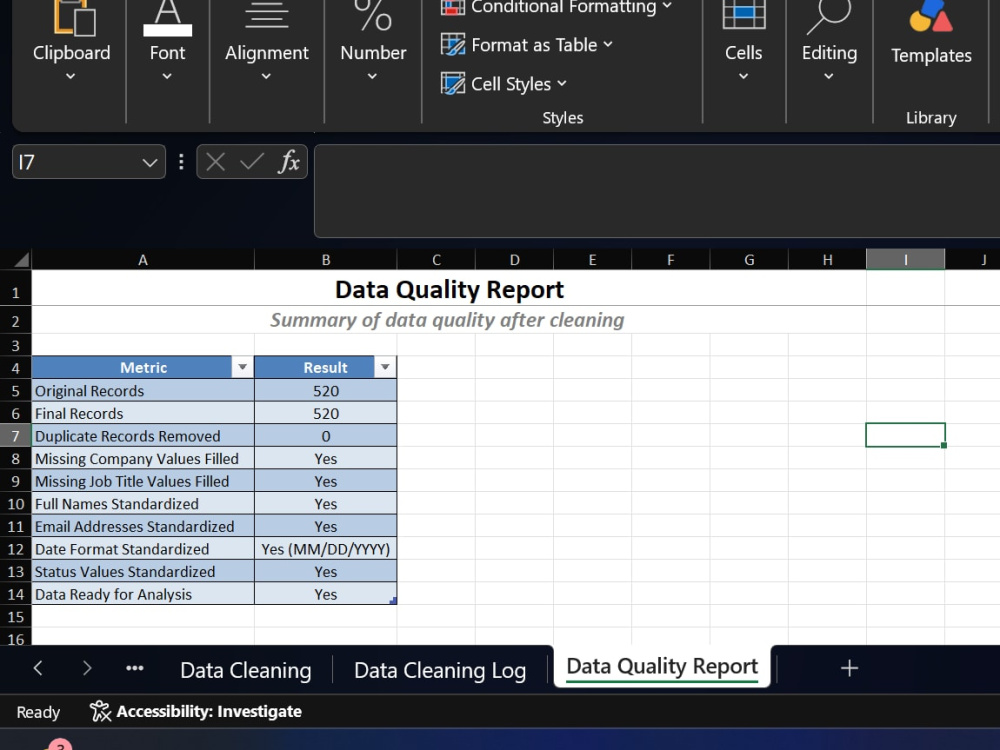The width and height of the screenshot is (1000, 750).
Task: Open the Metric column filter dropdown
Action: click(x=242, y=367)
